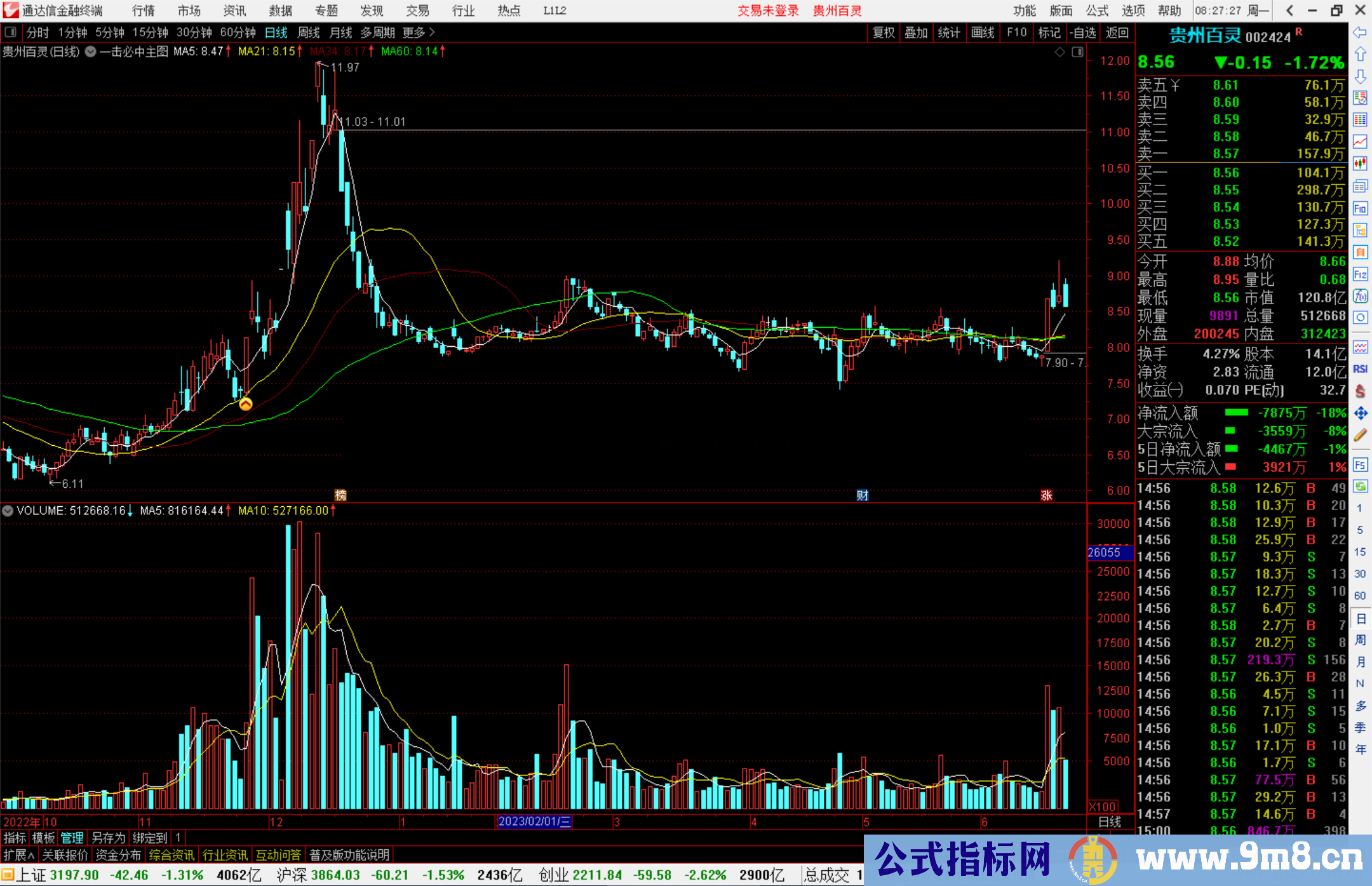Click the RSI indicator icon

pos(1360,369)
